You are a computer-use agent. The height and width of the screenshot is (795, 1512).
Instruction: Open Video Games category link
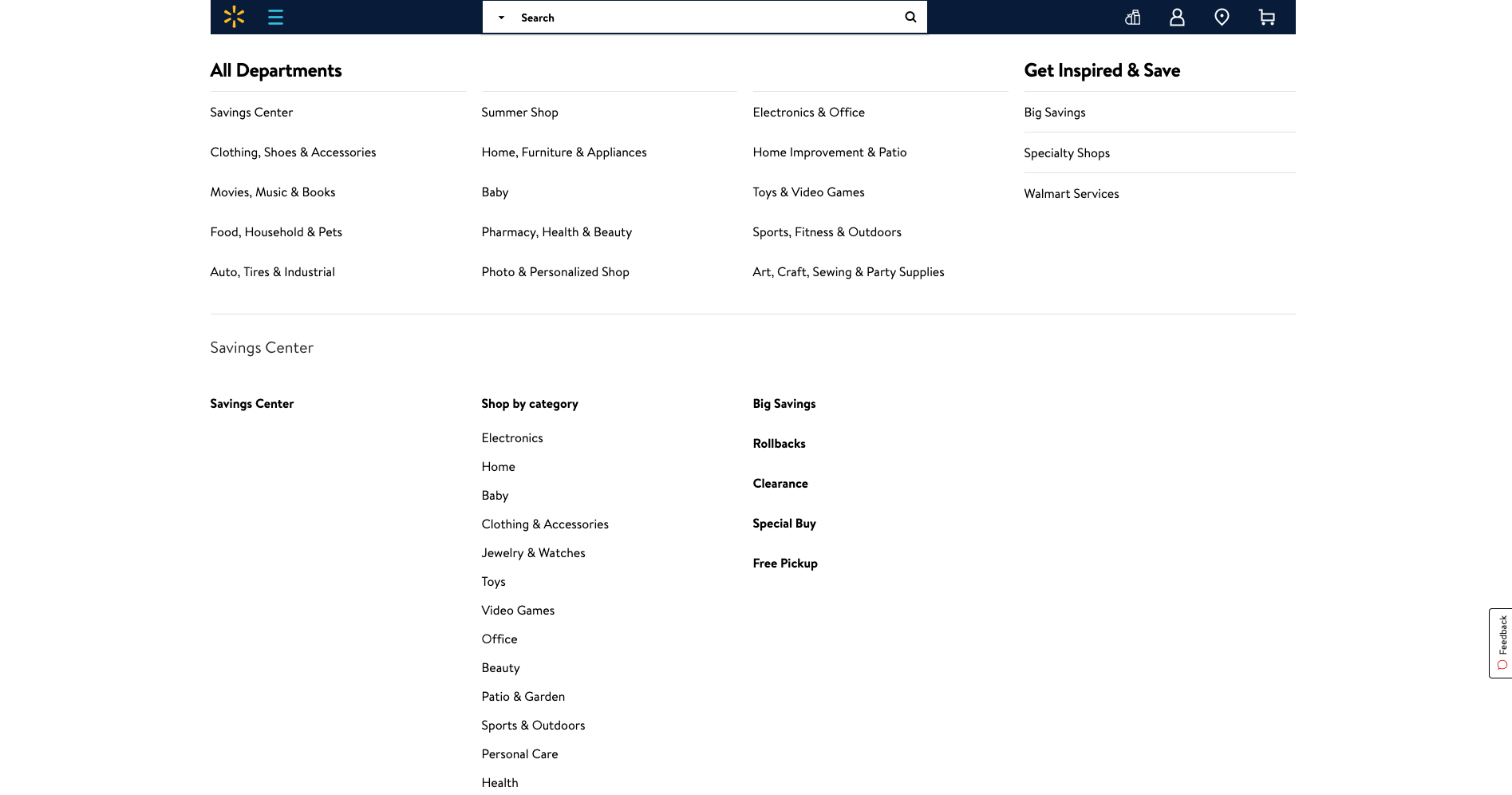518,611
